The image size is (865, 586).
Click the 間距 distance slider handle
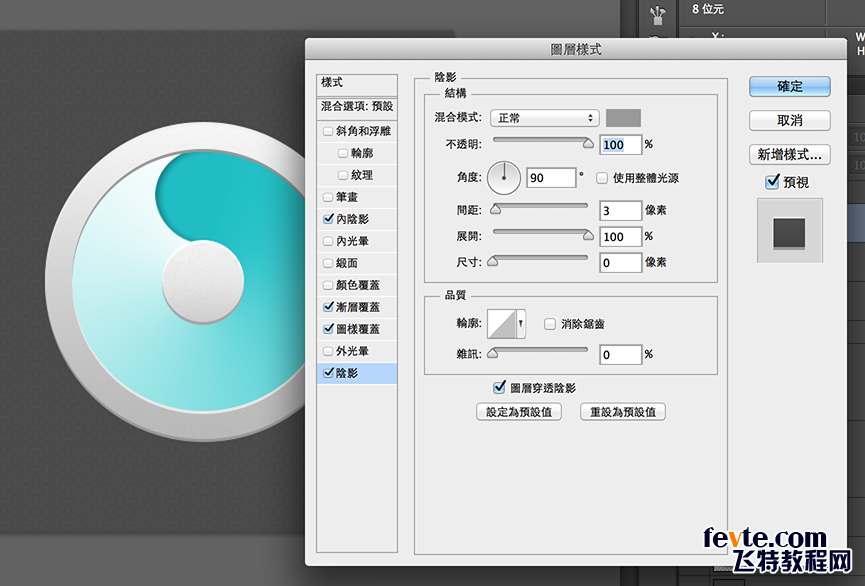[x=495, y=209]
